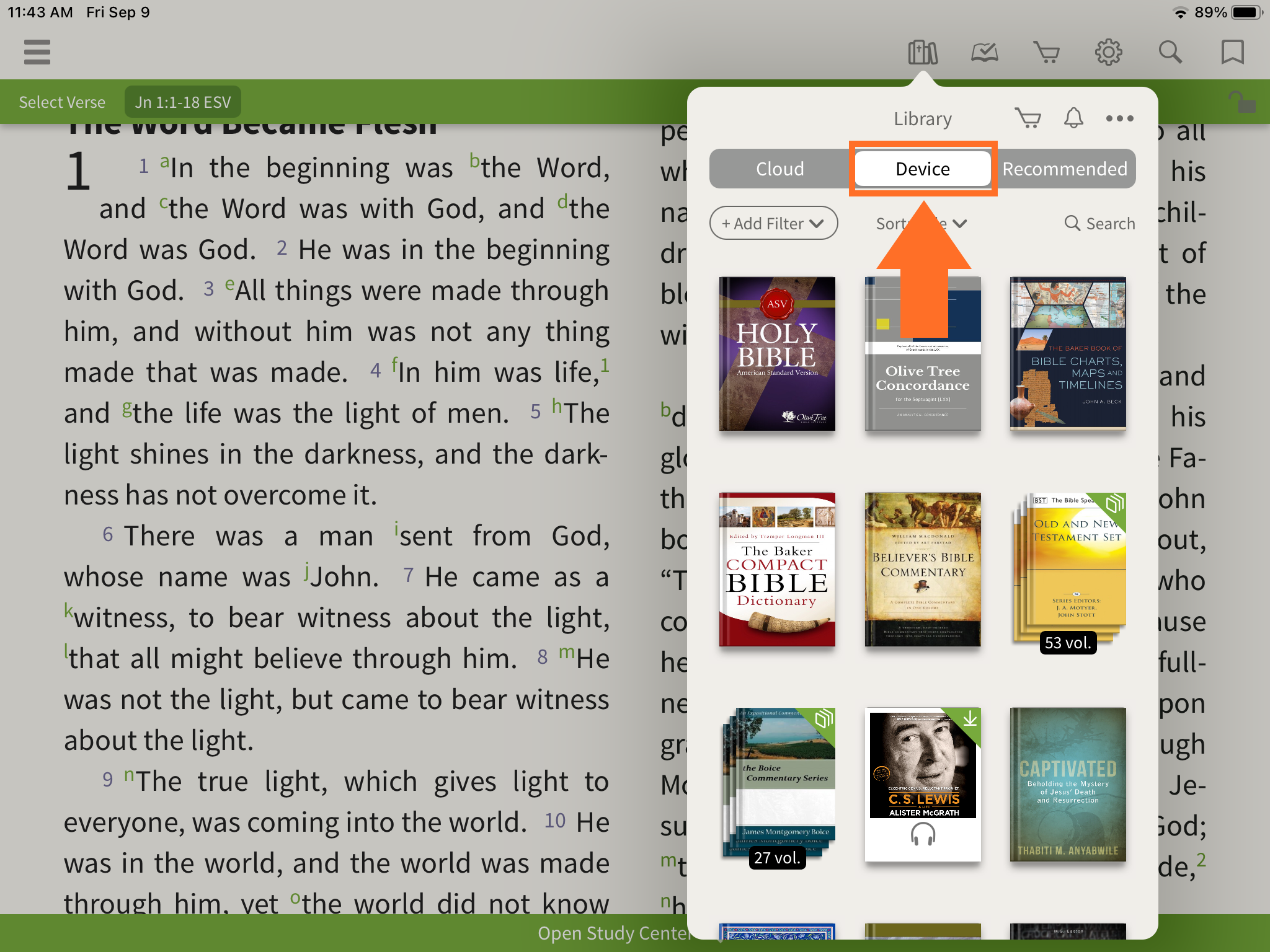Tap the Open Study Center bar
1270x952 pixels.
coord(614,933)
